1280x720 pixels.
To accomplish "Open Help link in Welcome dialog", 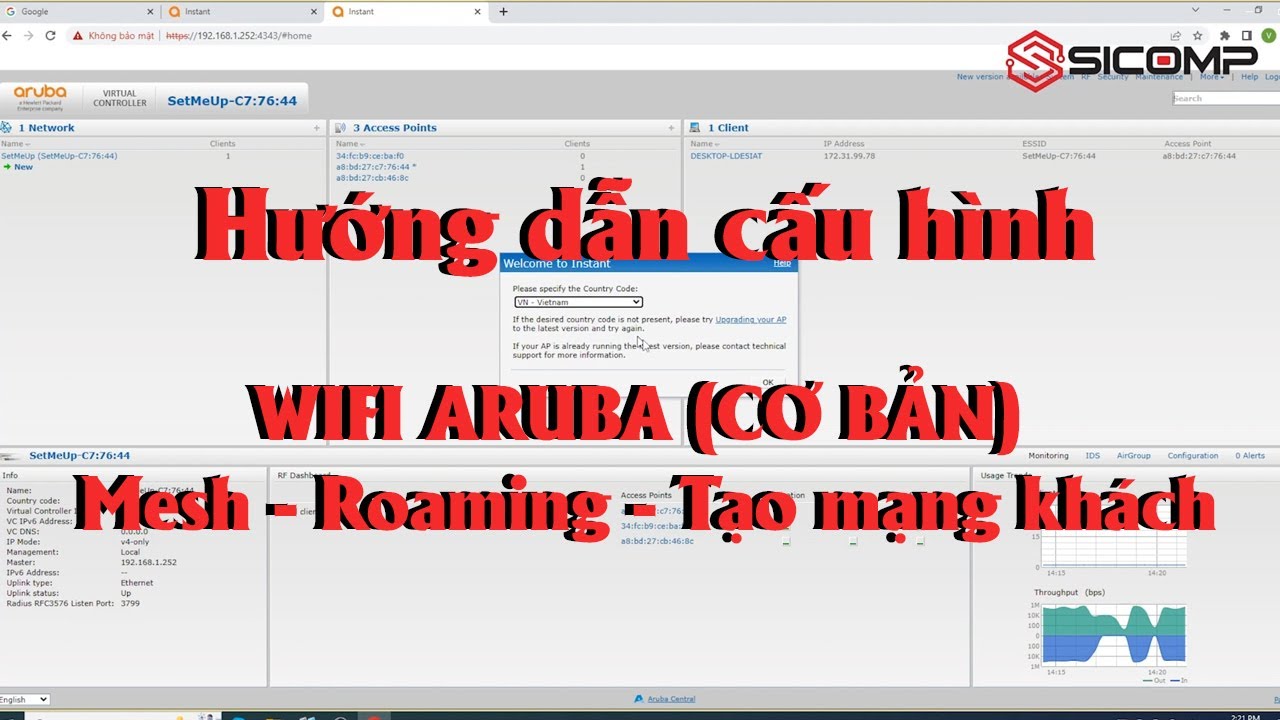I will (782, 263).
